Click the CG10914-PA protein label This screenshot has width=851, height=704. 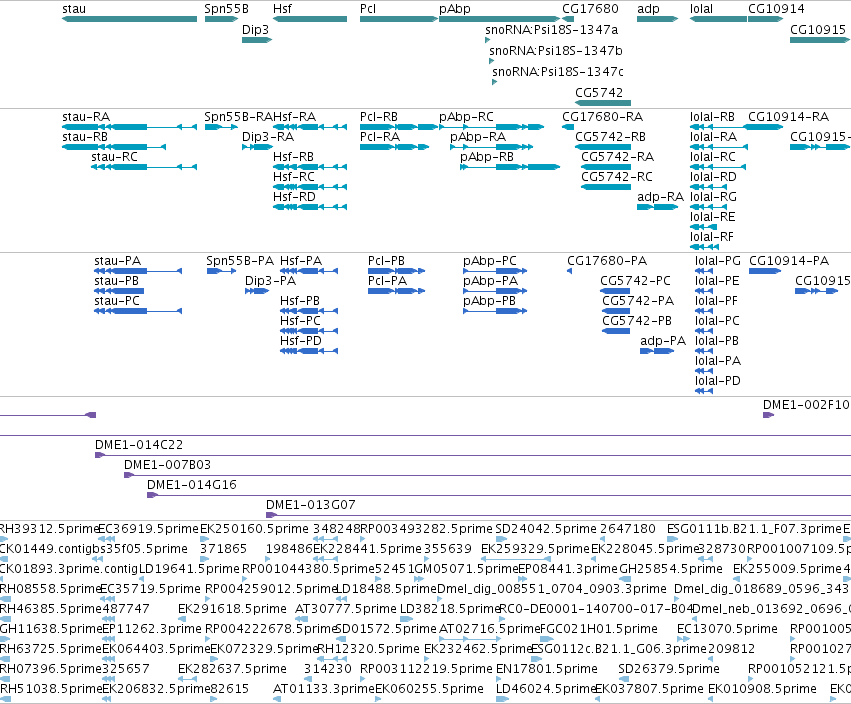click(x=789, y=261)
